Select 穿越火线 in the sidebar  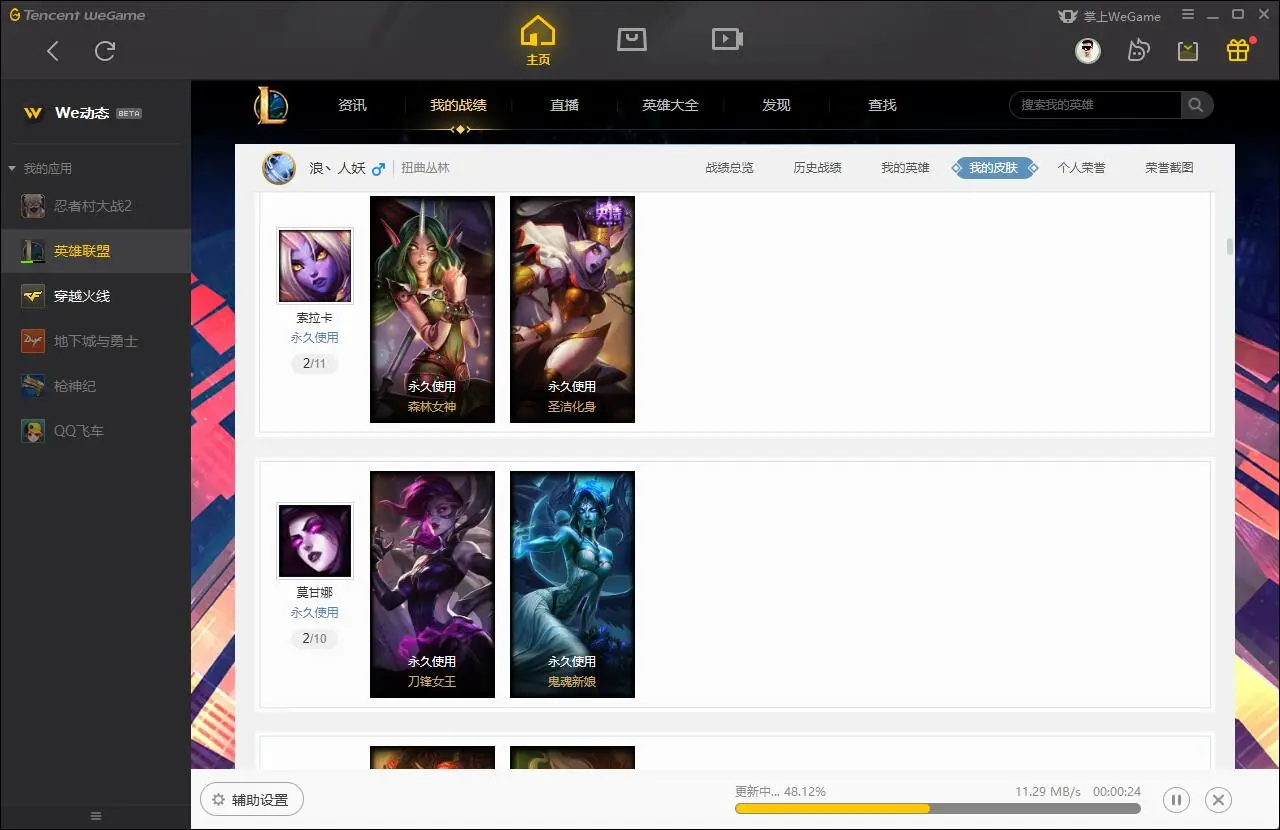click(95, 296)
